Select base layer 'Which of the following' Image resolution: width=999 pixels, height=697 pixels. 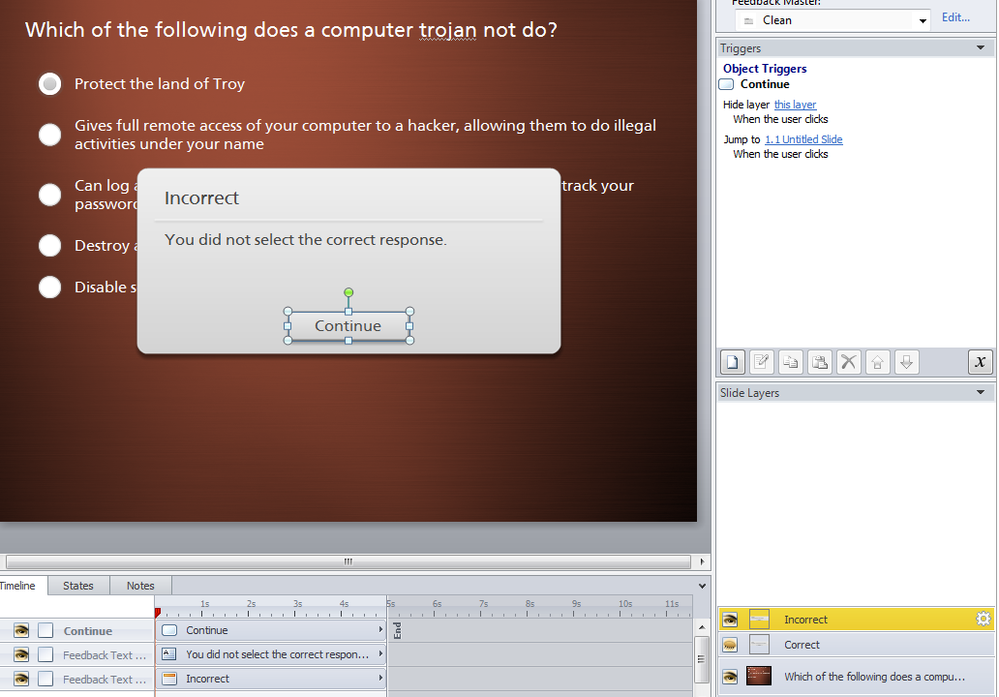tap(856, 676)
